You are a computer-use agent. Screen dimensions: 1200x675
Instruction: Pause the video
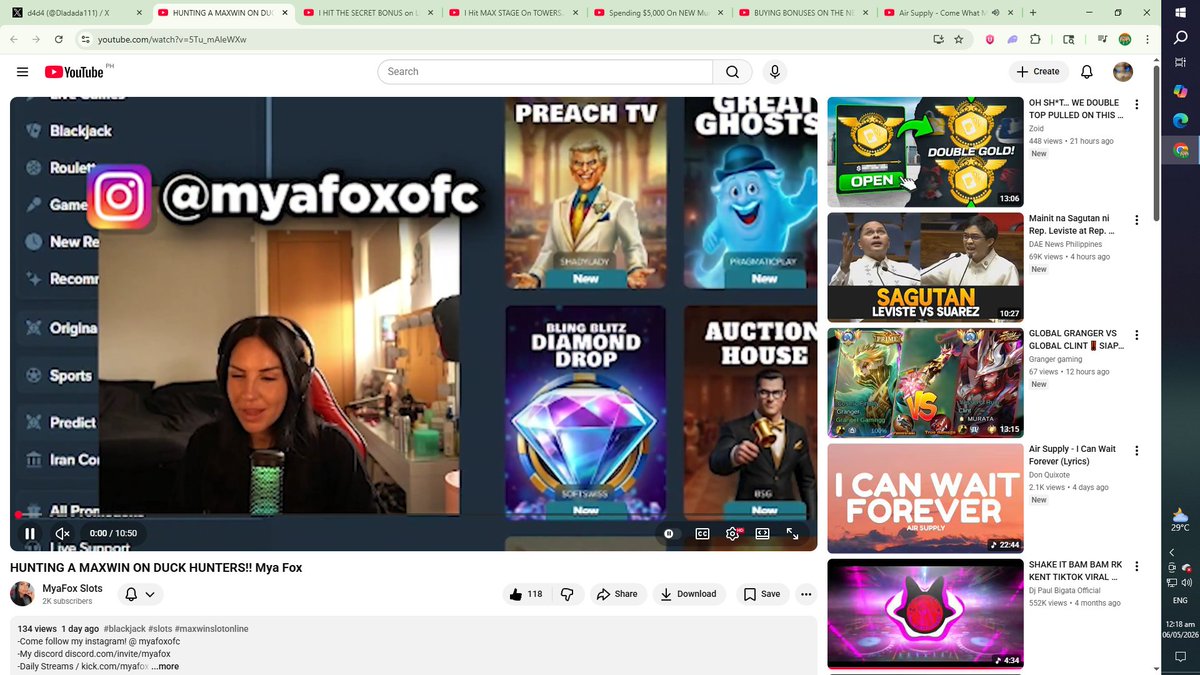click(30, 534)
